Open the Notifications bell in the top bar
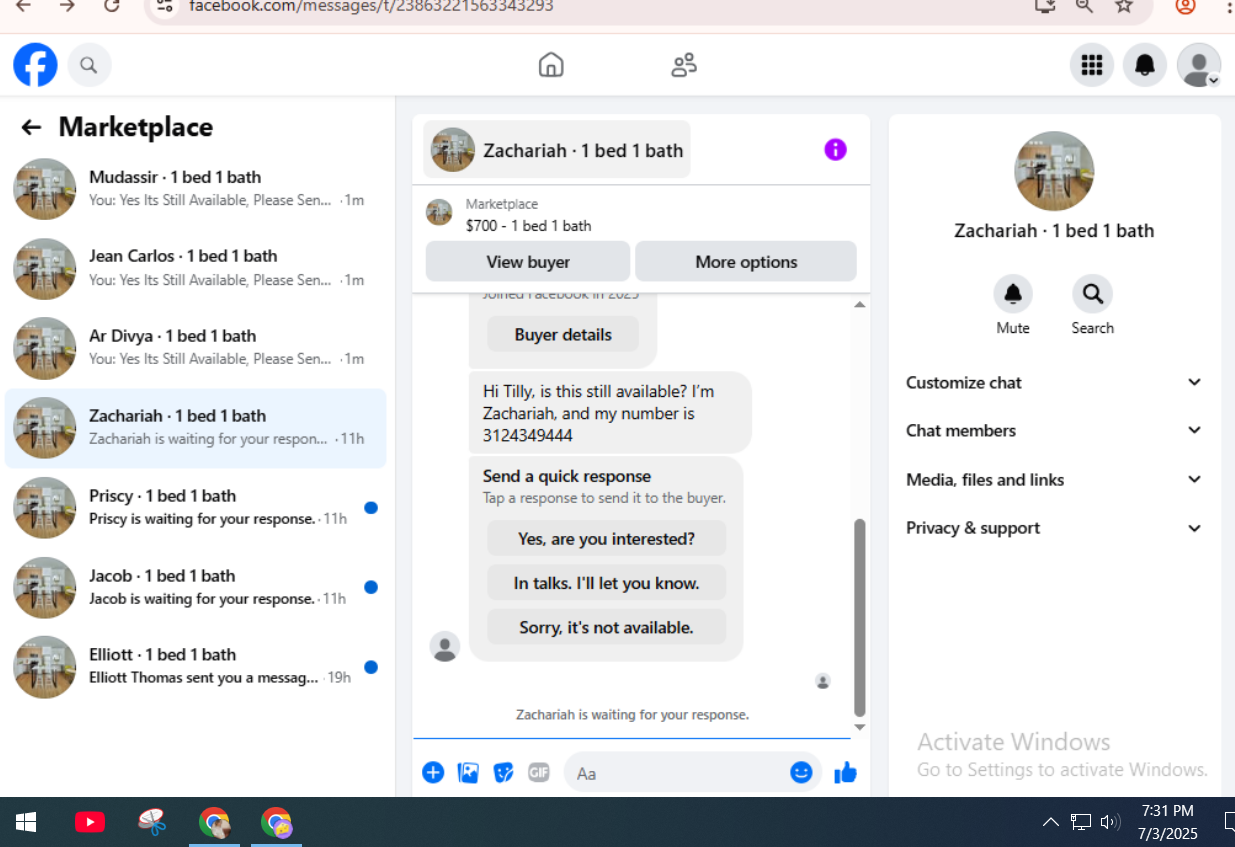The width and height of the screenshot is (1235, 847). point(1145,65)
